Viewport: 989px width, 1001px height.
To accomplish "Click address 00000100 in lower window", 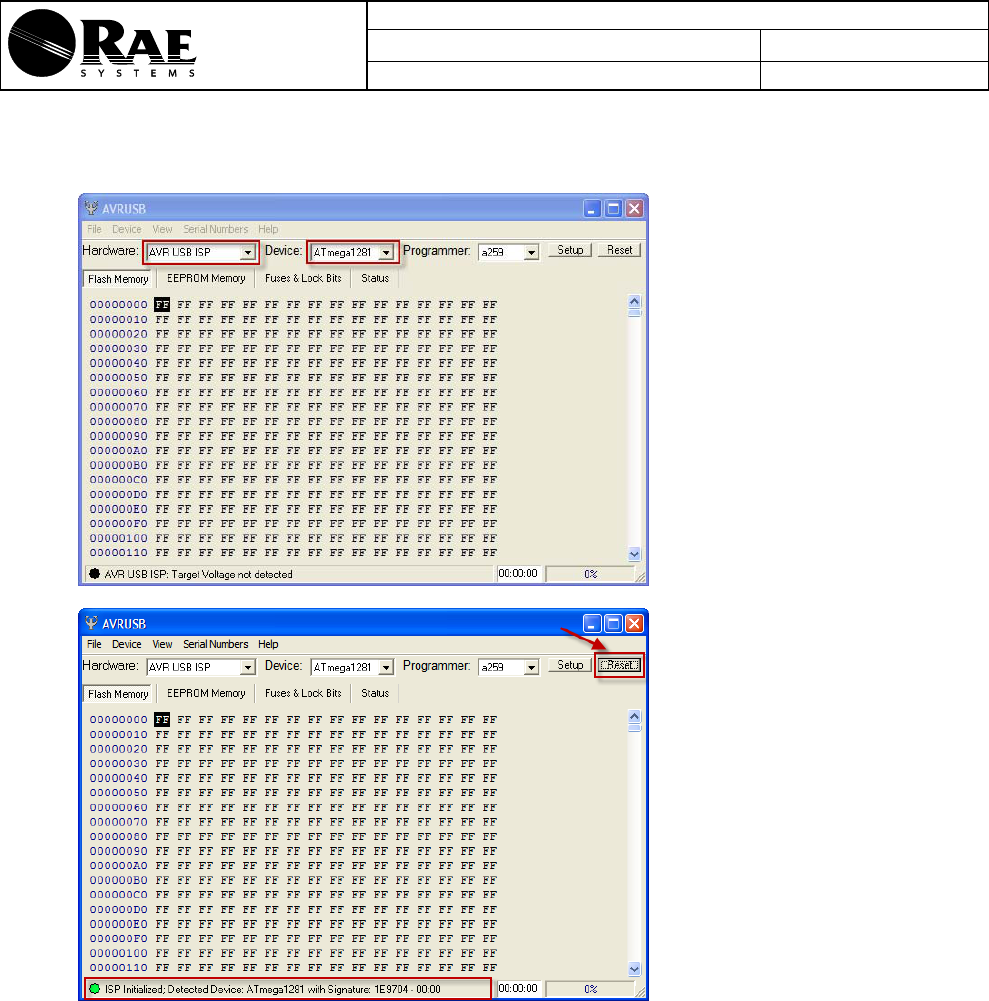I will coord(118,953).
